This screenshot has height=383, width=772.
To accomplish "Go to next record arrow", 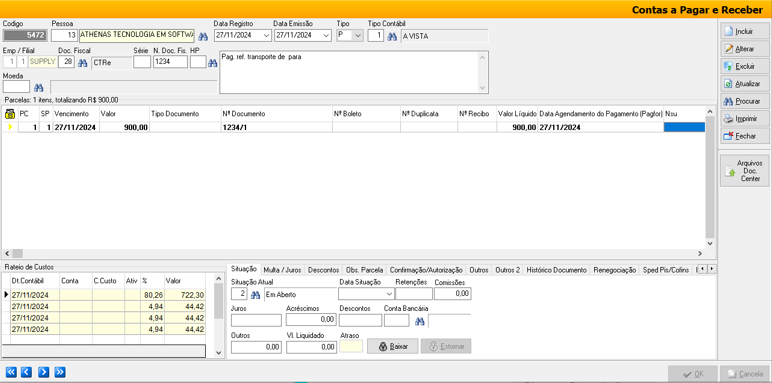I will pyautogui.click(x=43, y=372).
